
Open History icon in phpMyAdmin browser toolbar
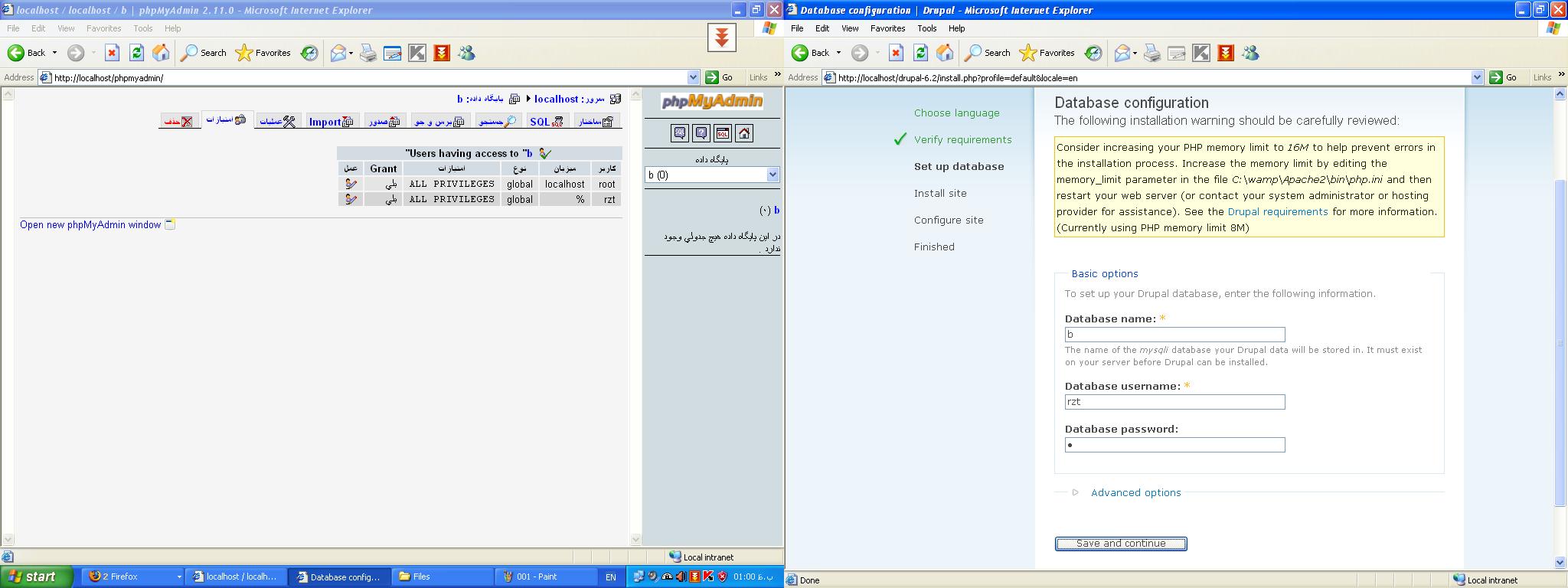coord(309,53)
